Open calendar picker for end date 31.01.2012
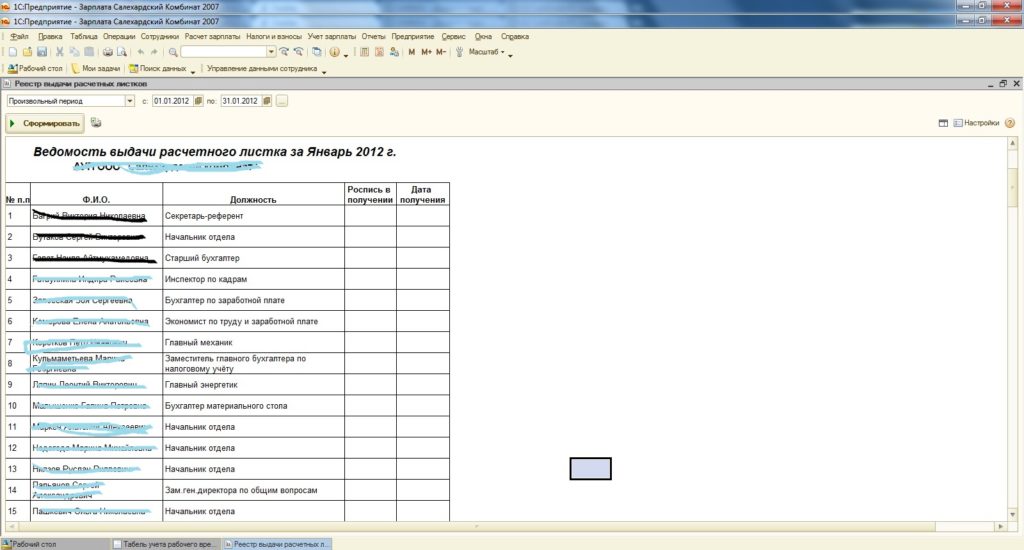This screenshot has height=550, width=1024. 266,101
